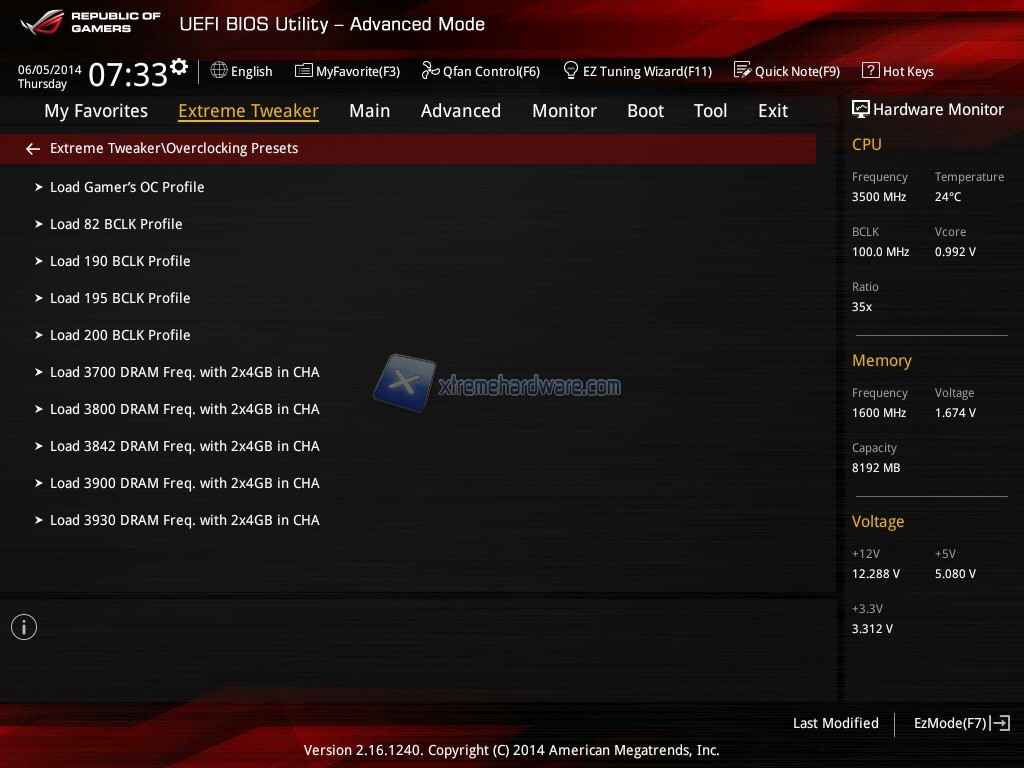Viewport: 1024px width, 768px height.
Task: Open the Main tab
Action: pos(369,111)
